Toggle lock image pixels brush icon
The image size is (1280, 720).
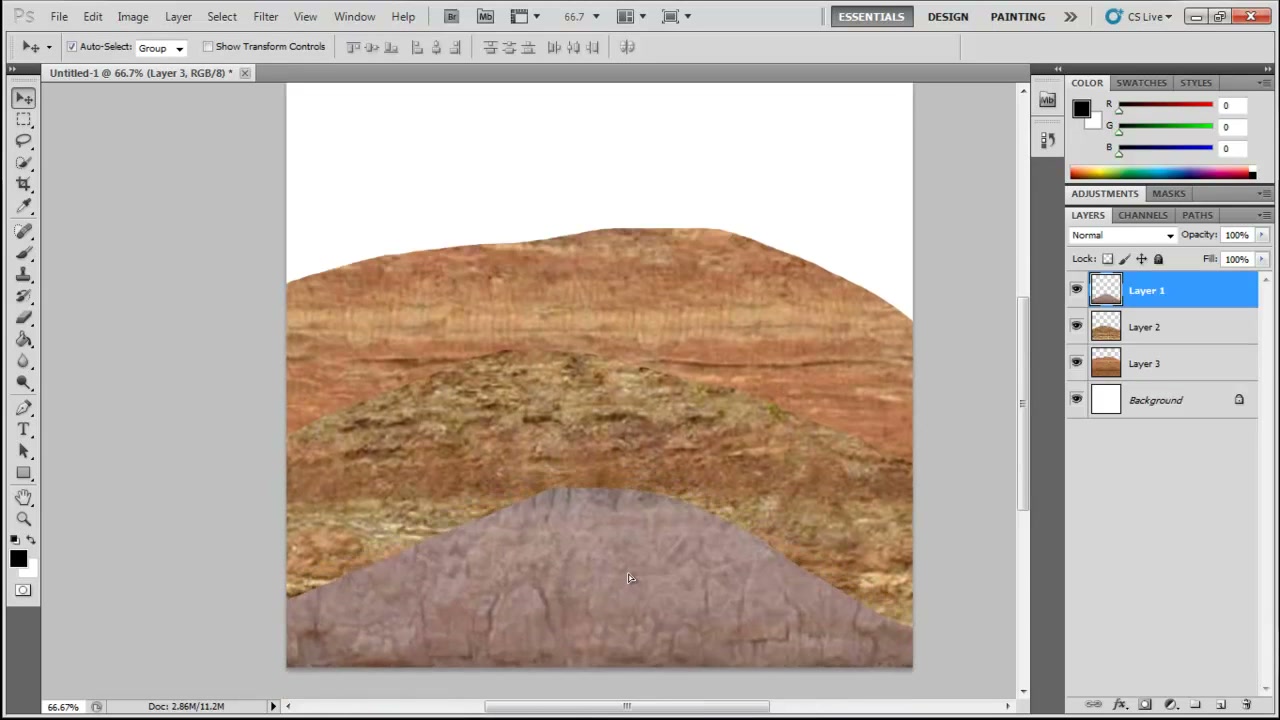point(1125,259)
